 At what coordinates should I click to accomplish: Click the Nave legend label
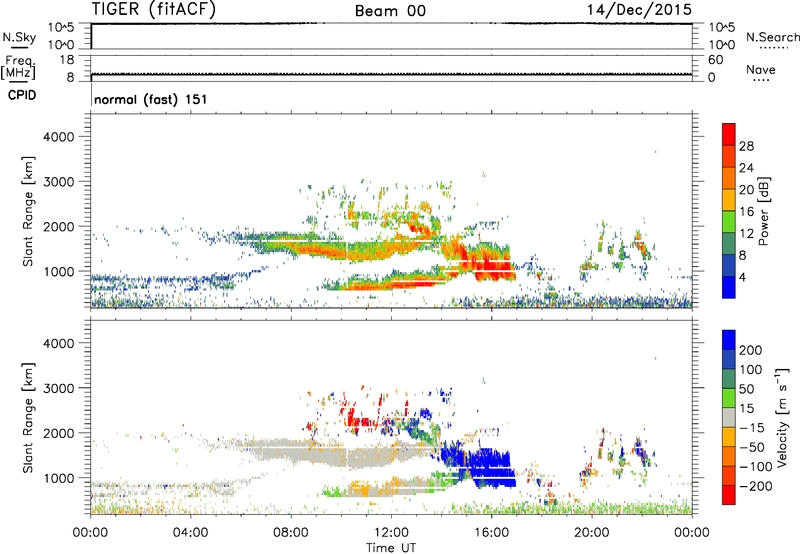761,69
